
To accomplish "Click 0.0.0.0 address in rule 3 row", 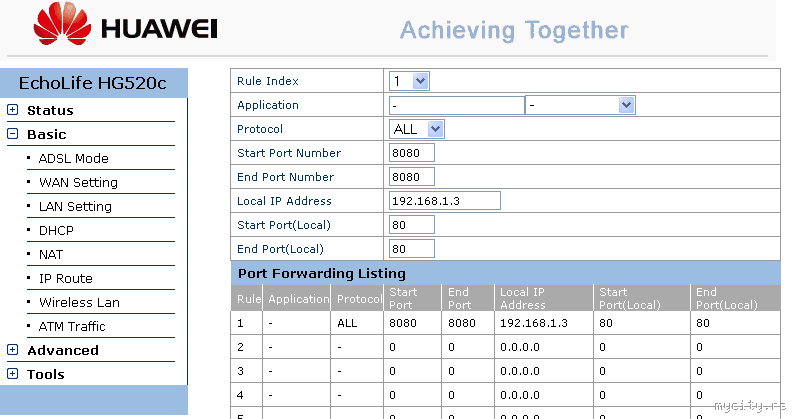I will (519, 371).
